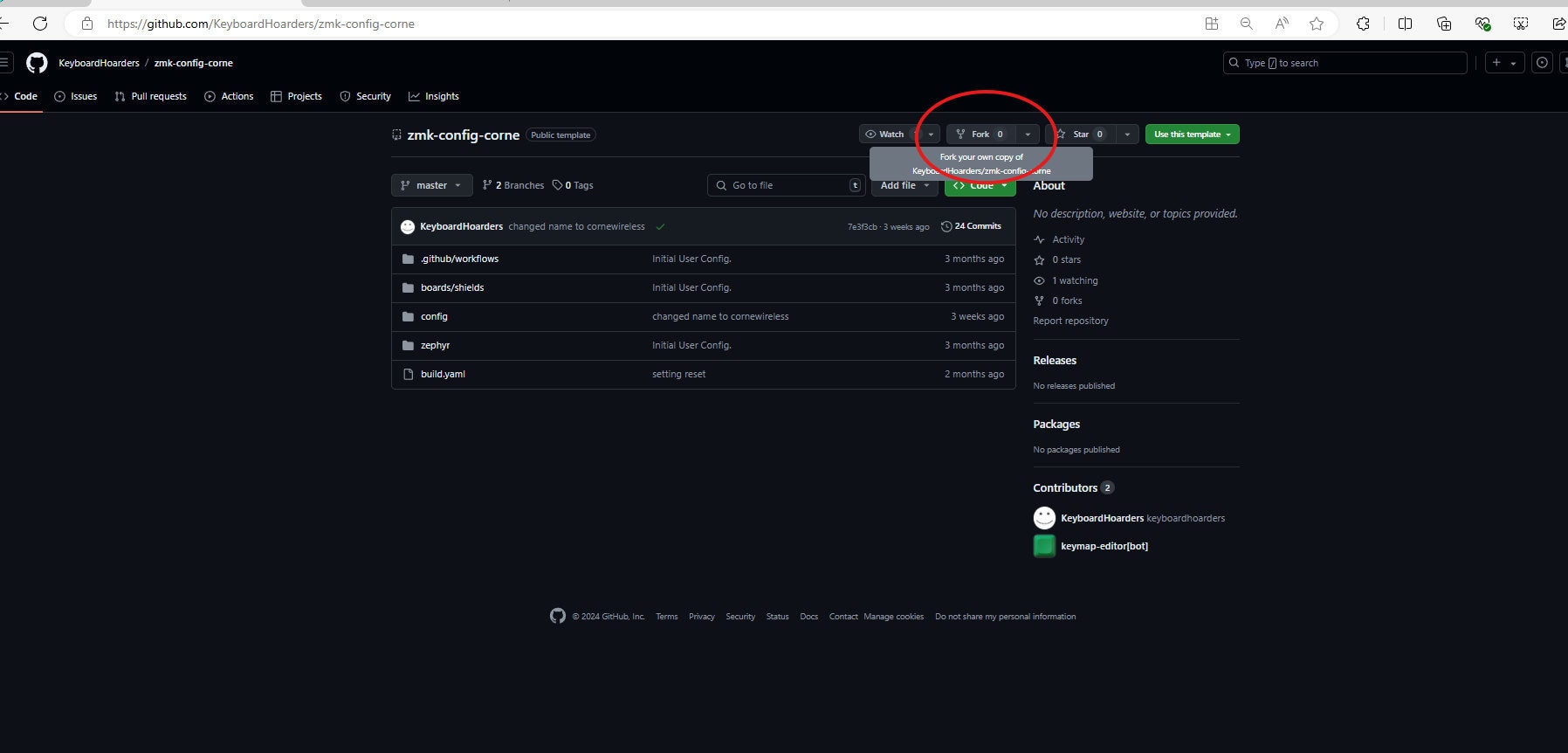Image resolution: width=1568 pixels, height=753 pixels.
Task: Open KeyboardHoarders contributor avatar
Action: 1044,518
